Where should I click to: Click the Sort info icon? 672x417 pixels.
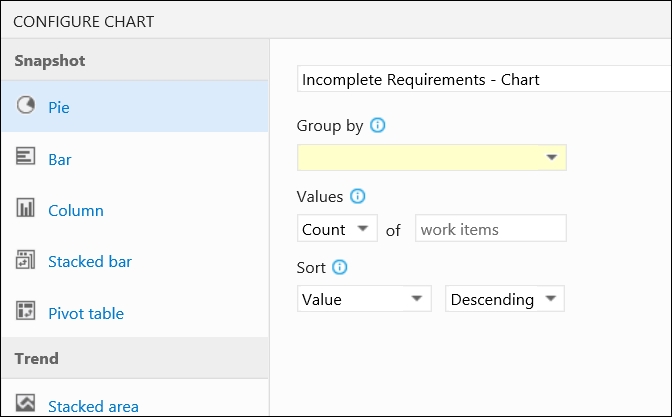pos(340,267)
